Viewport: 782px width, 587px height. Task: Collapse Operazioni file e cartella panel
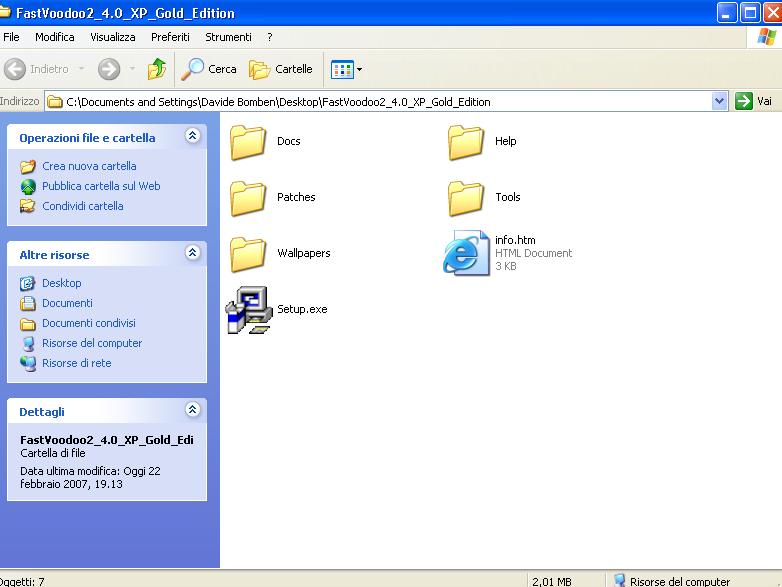pyautogui.click(x=193, y=136)
